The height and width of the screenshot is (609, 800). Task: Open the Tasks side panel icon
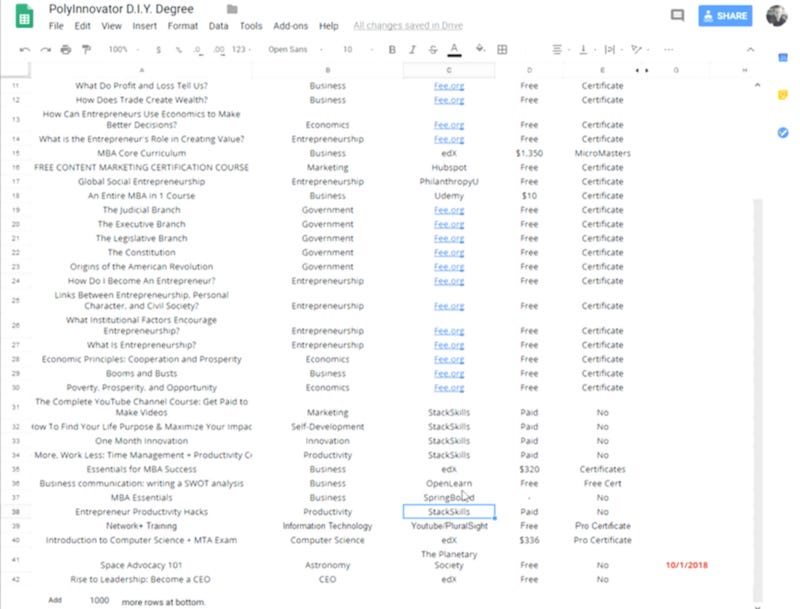(x=783, y=133)
